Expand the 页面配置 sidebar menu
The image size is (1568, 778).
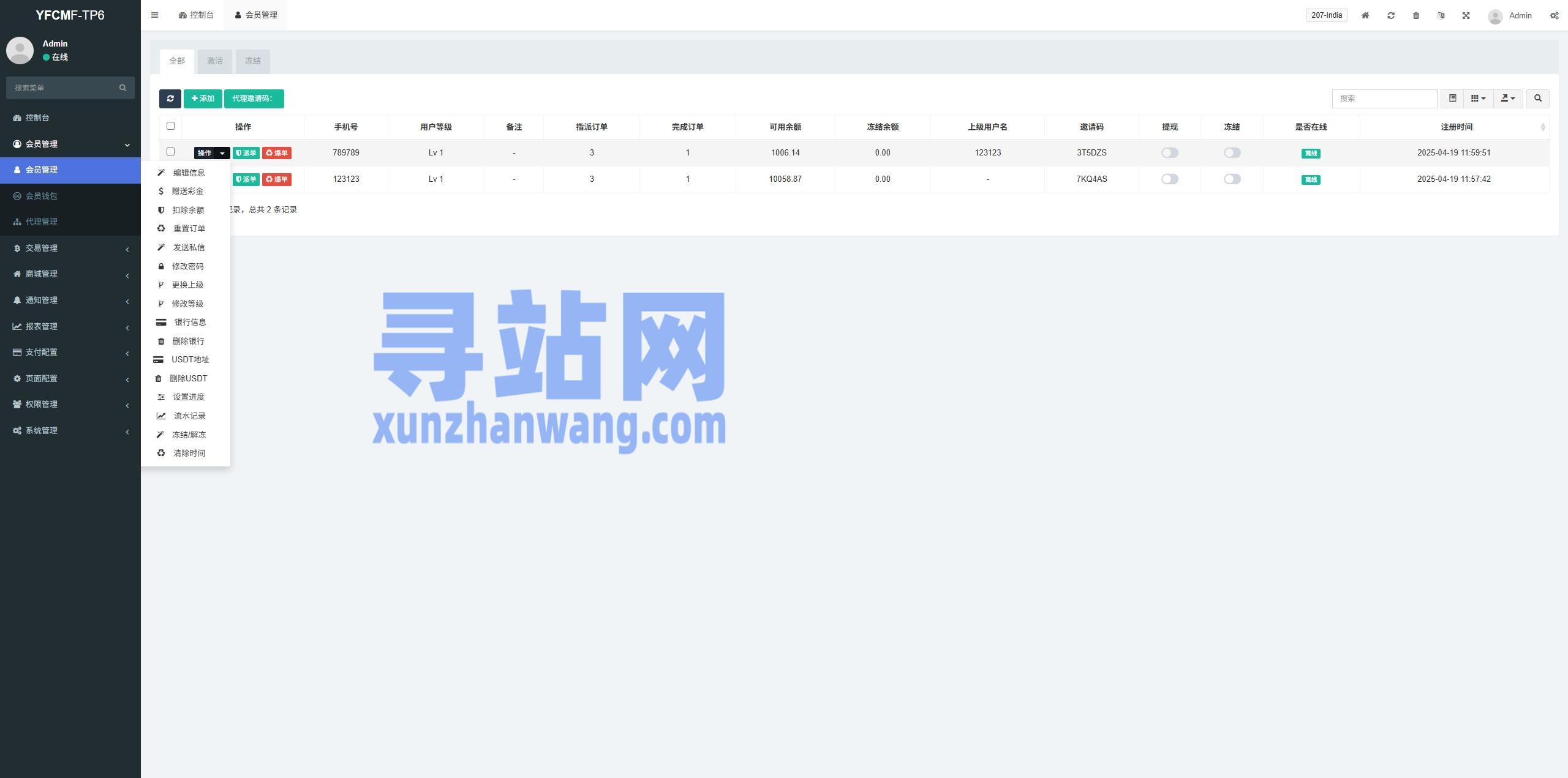point(70,378)
